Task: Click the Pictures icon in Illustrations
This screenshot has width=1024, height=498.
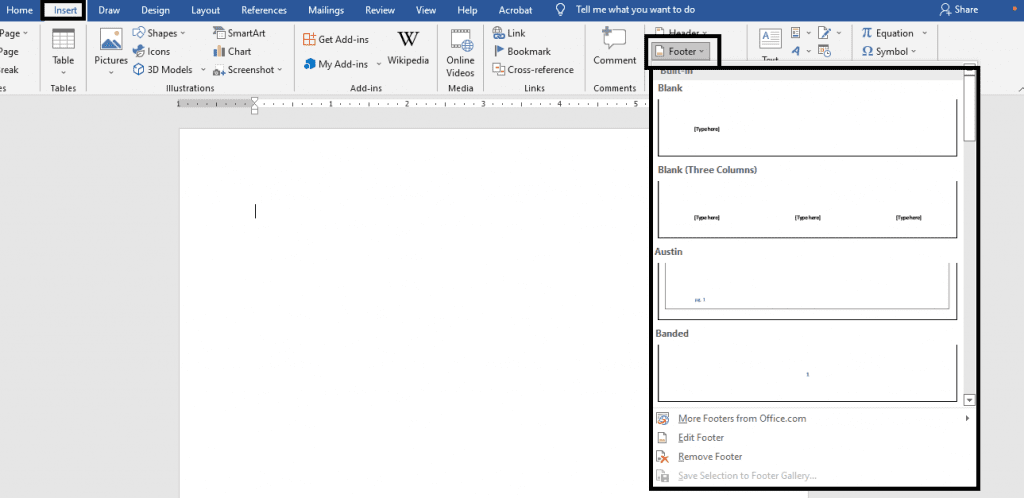Action: (x=111, y=42)
